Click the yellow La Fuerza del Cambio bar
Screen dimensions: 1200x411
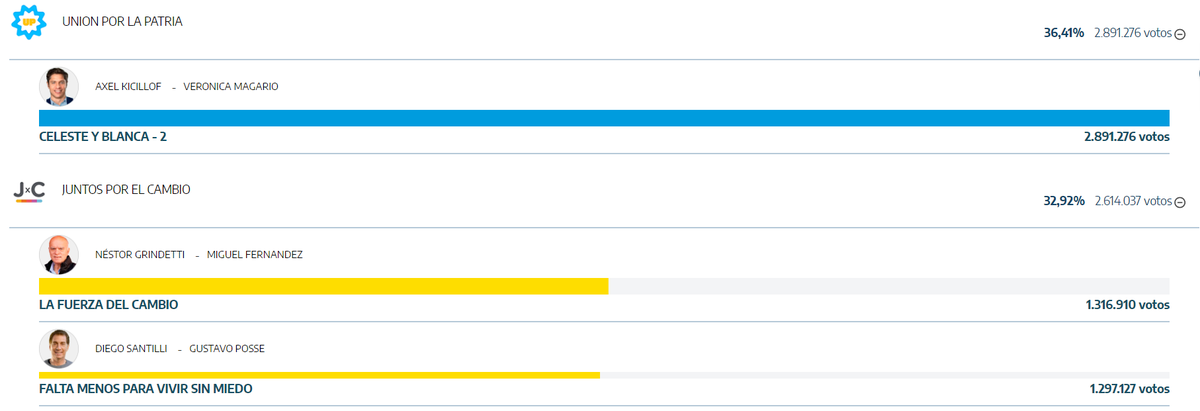(323, 286)
